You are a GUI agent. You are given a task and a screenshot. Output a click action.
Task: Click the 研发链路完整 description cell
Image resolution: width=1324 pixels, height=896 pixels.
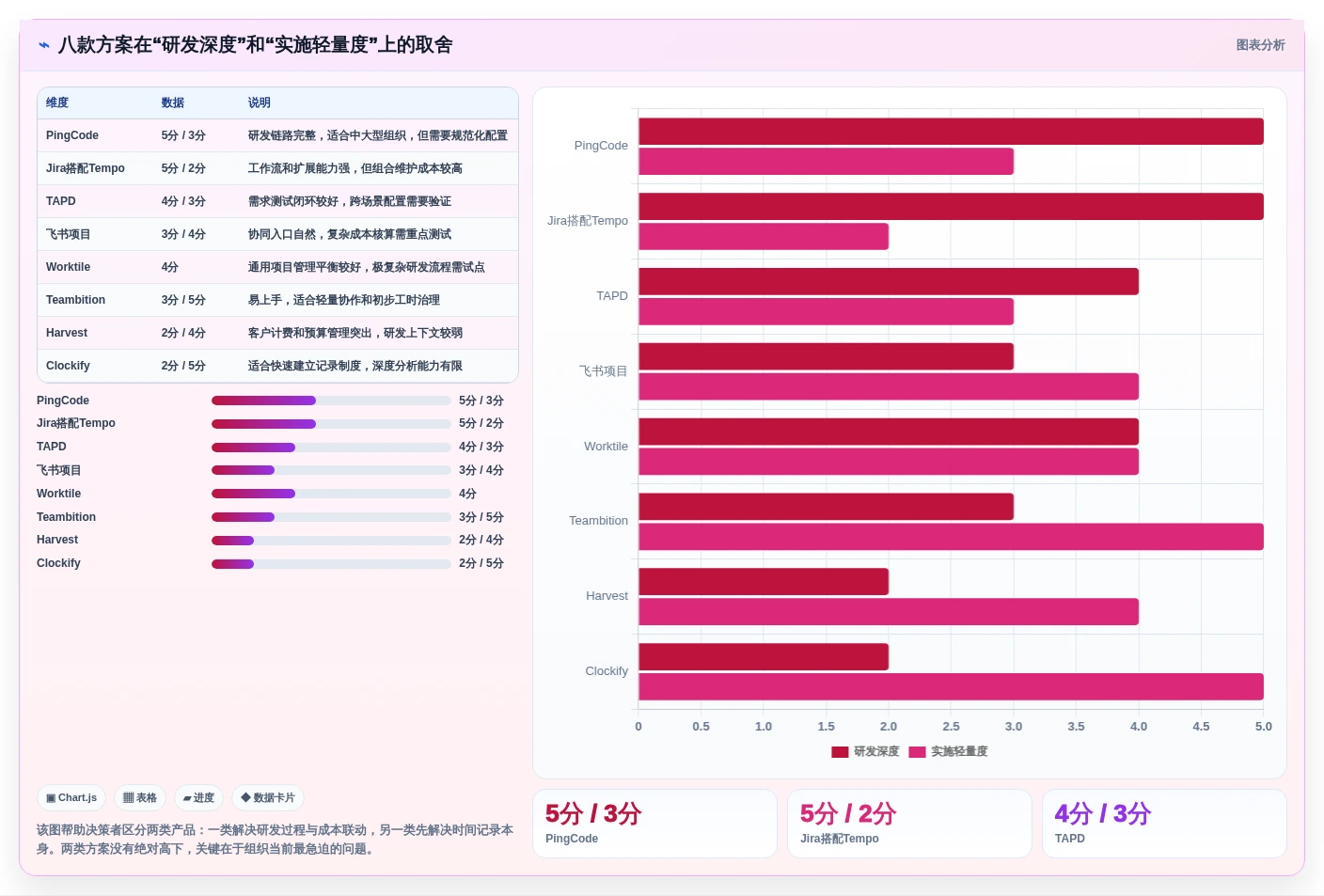(x=378, y=135)
